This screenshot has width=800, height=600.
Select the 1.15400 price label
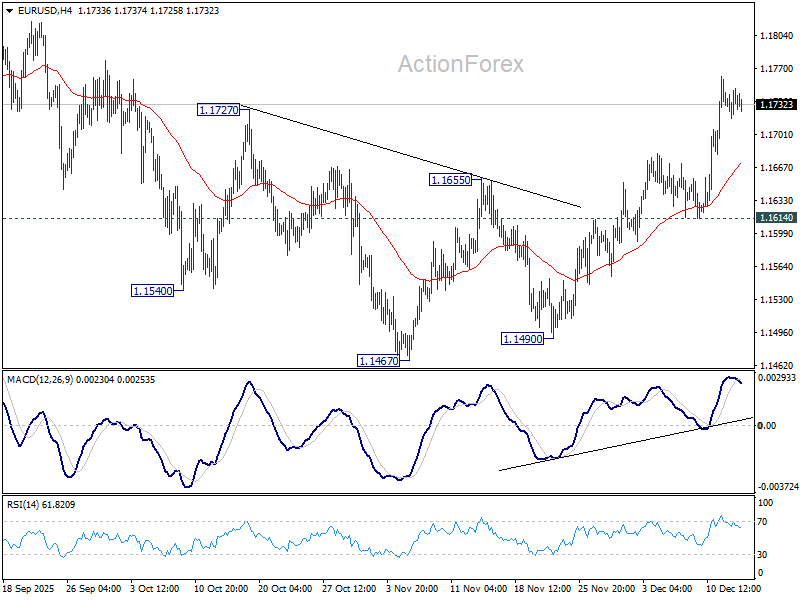click(x=153, y=291)
